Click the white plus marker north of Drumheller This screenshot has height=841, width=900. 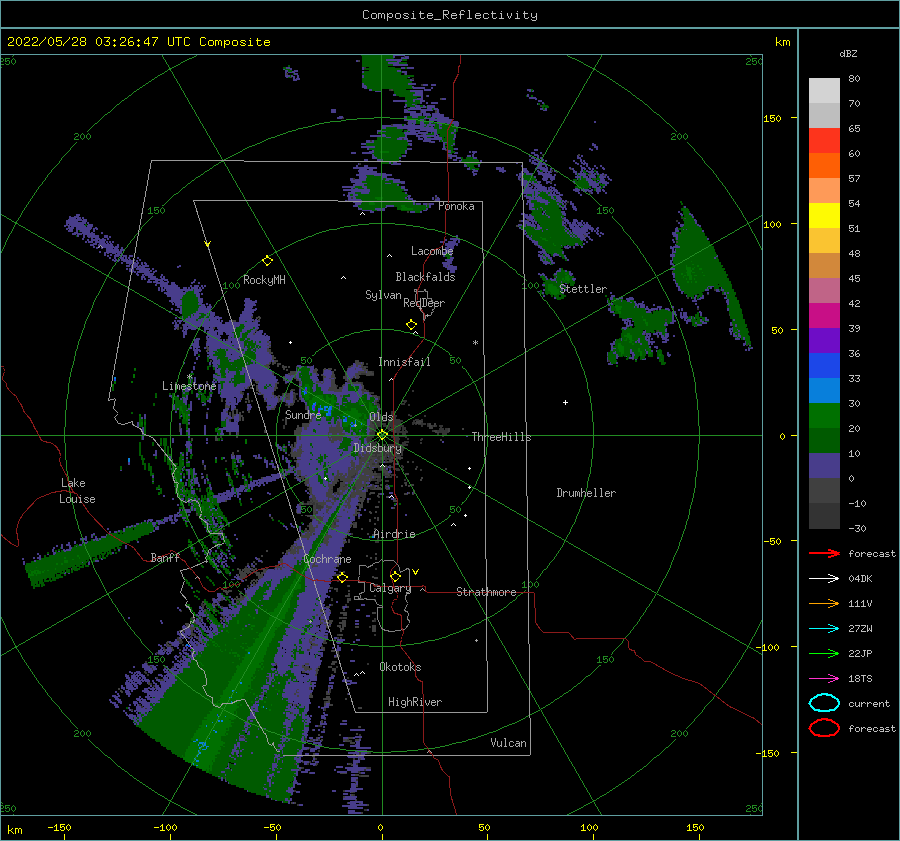tap(565, 402)
